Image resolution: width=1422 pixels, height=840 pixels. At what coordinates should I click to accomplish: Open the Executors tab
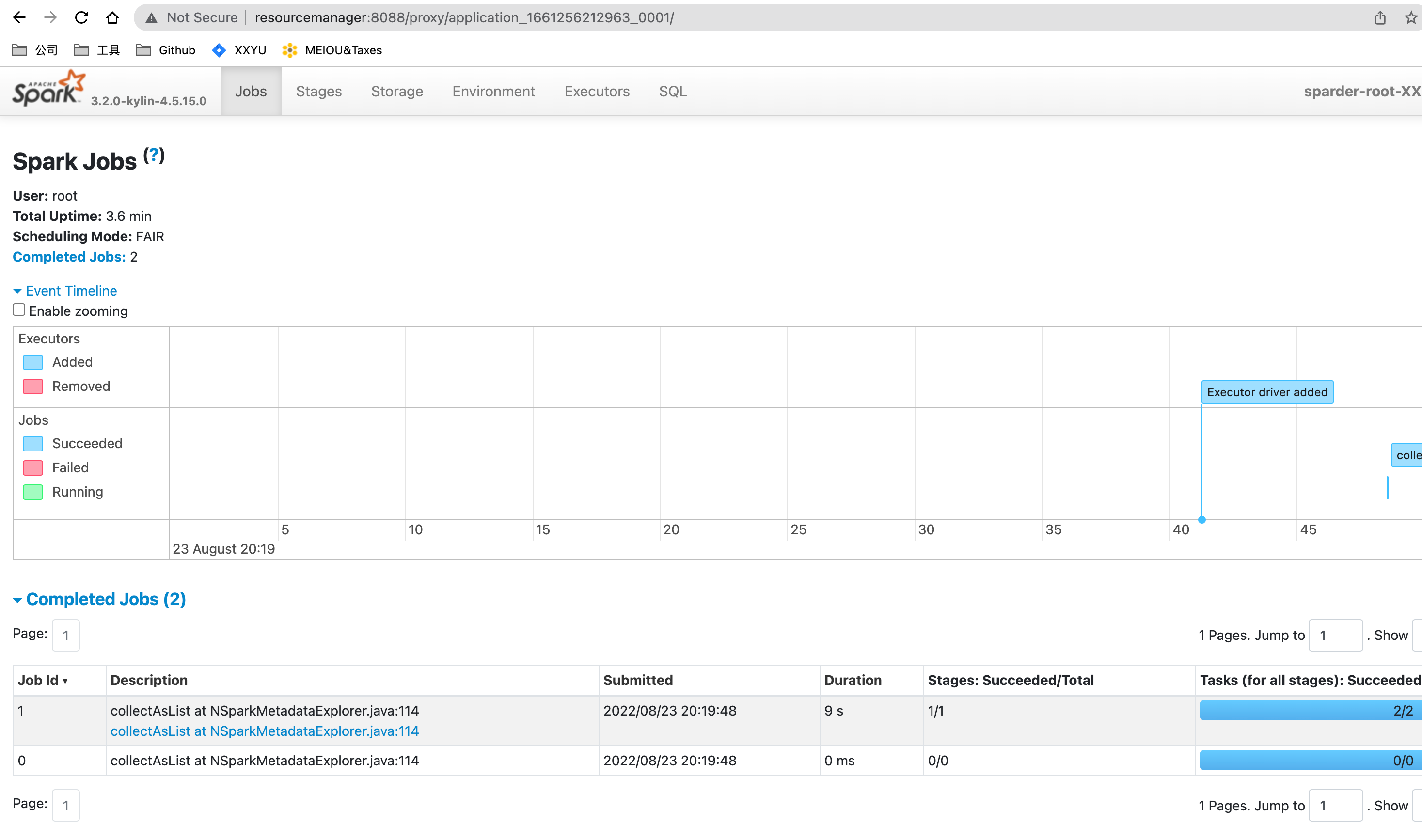[x=596, y=92]
